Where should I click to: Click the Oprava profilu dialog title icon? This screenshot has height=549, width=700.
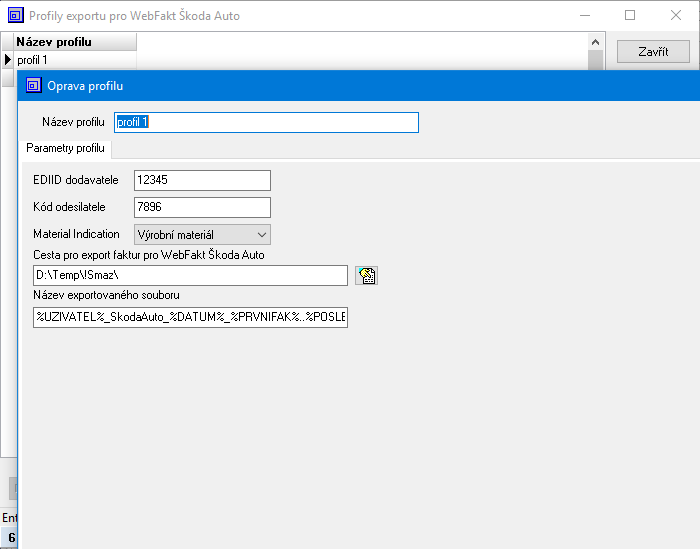(x=32, y=86)
